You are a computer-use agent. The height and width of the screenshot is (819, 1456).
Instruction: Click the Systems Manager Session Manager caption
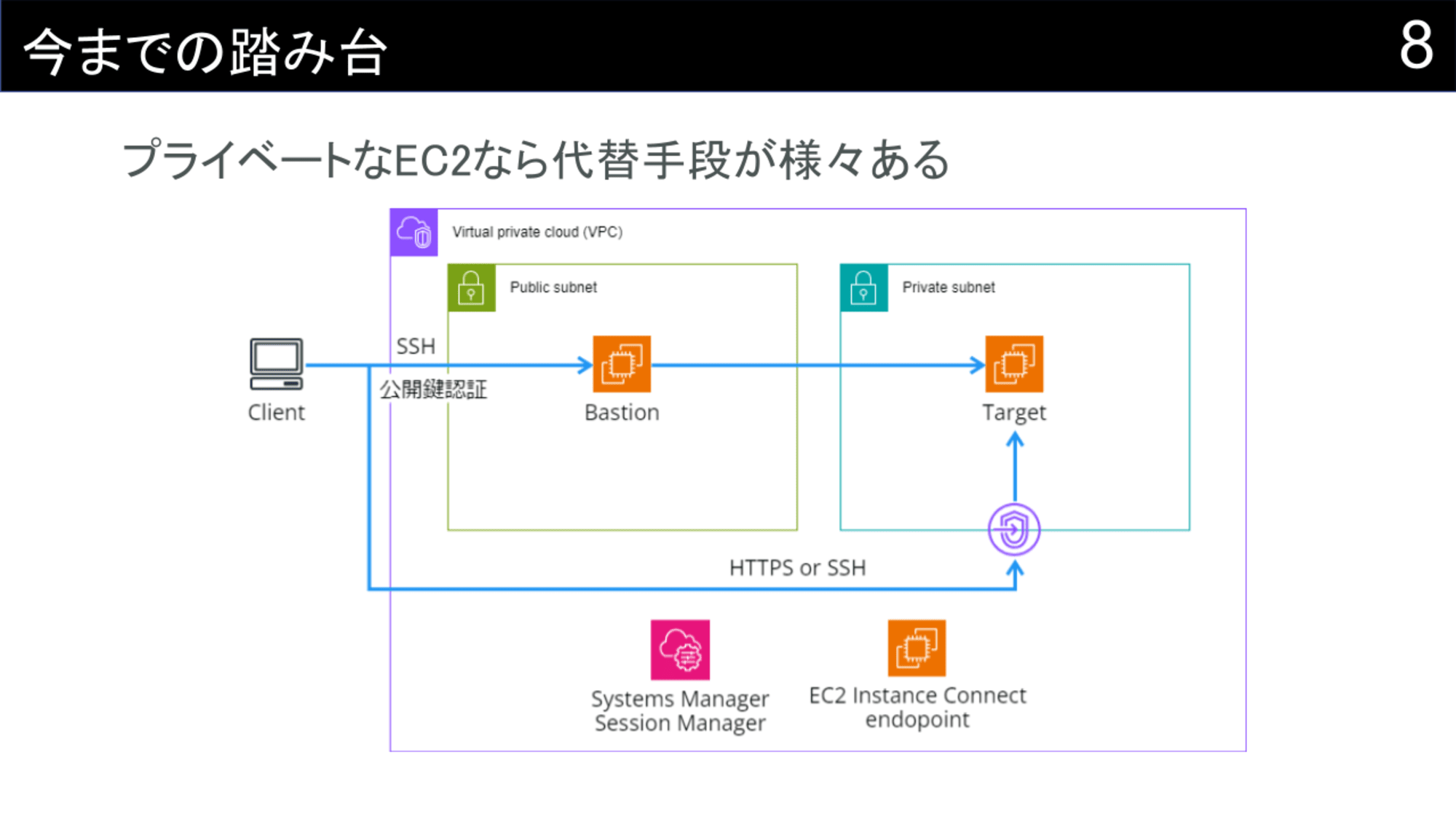click(x=680, y=711)
